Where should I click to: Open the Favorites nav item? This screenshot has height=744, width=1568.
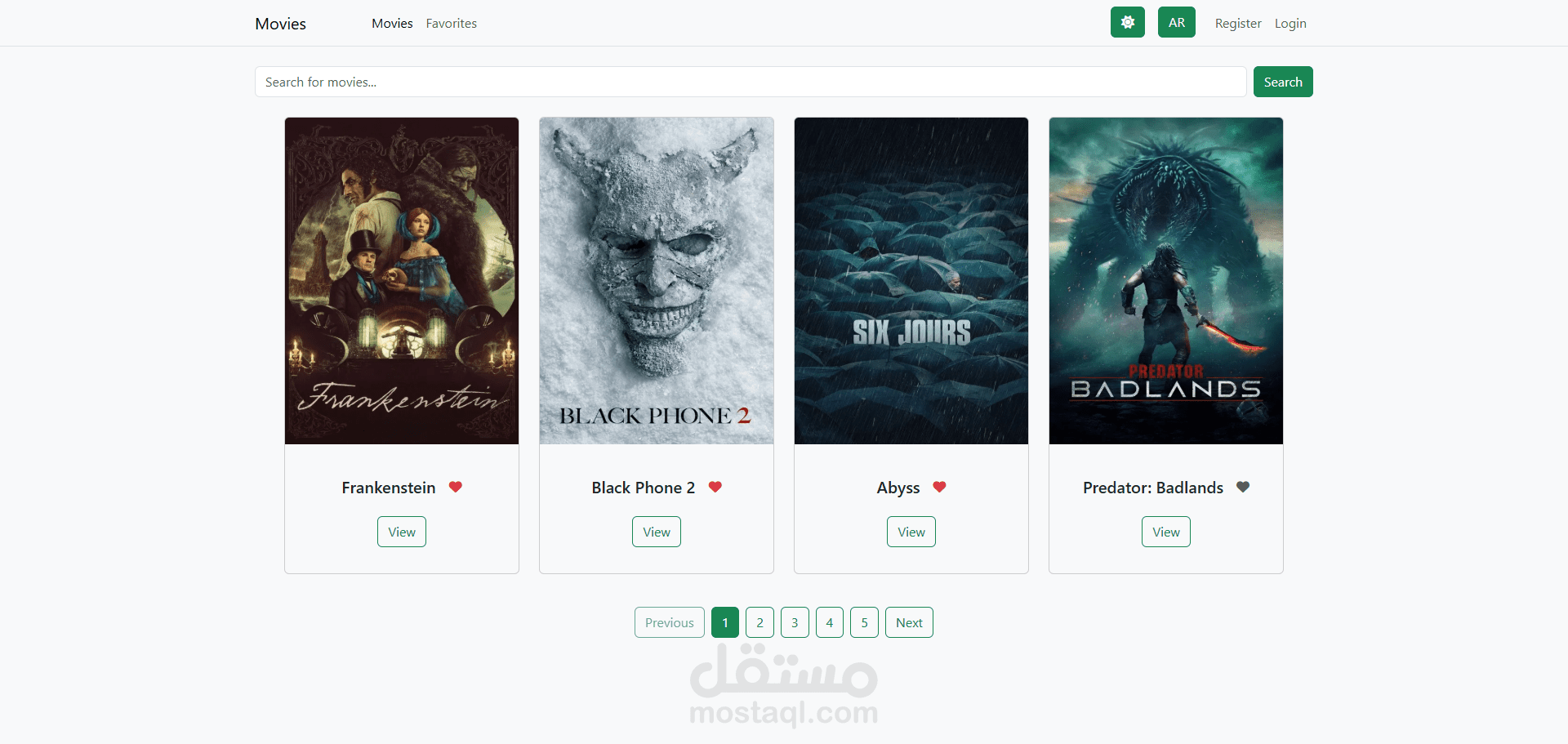point(451,24)
